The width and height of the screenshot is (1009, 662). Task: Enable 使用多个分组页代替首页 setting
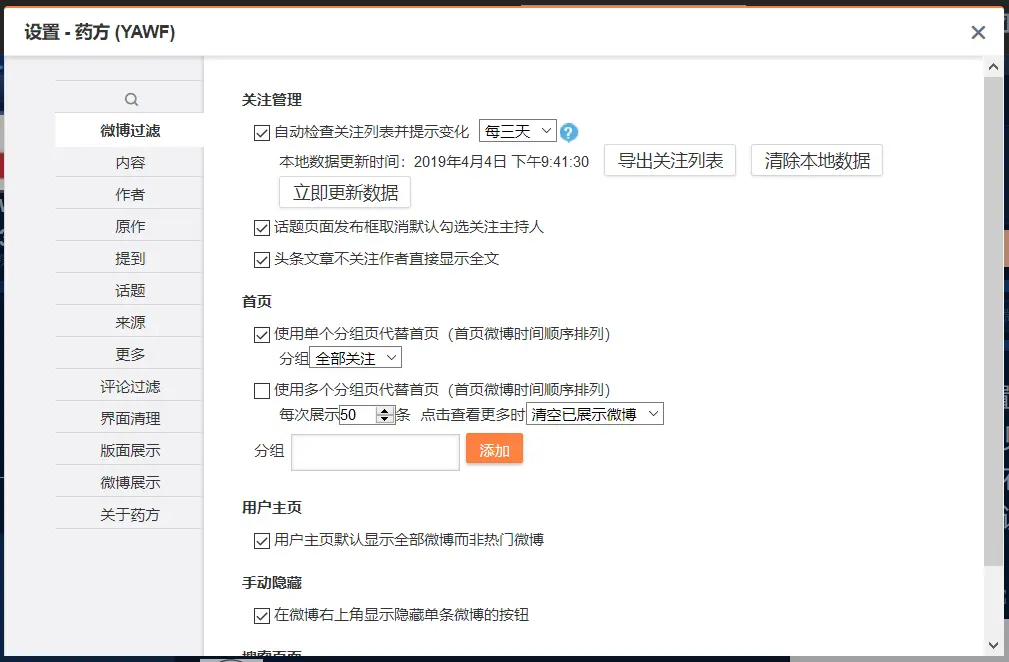261,388
